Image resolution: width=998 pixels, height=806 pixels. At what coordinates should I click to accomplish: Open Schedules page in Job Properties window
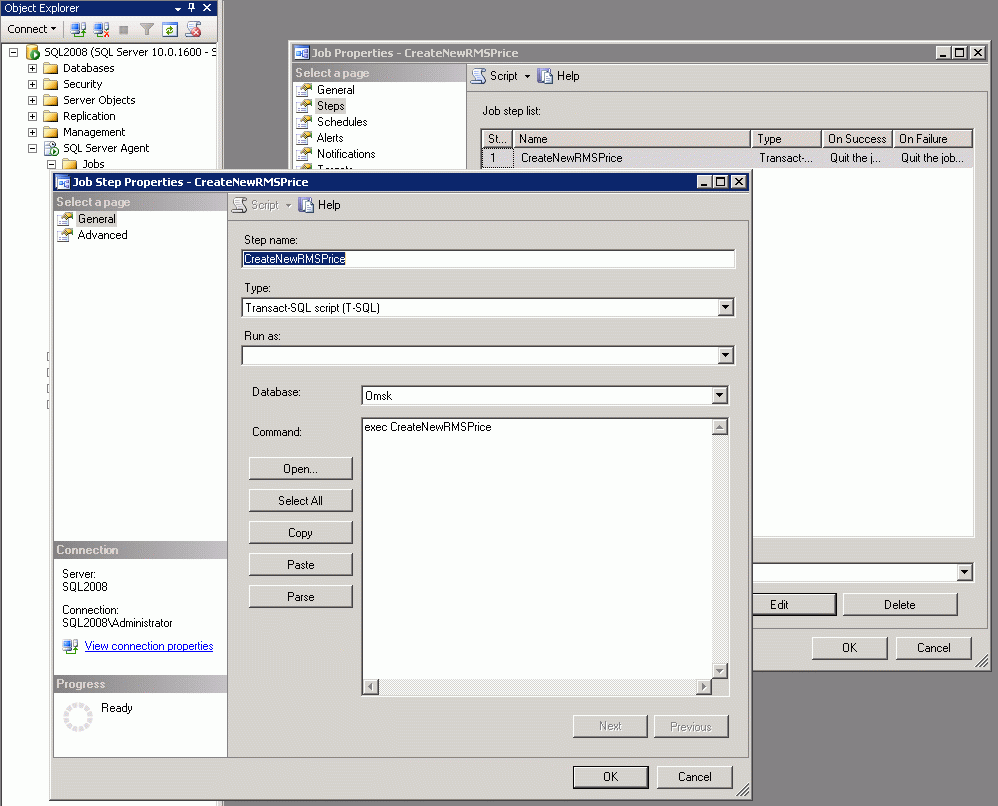tap(342, 122)
